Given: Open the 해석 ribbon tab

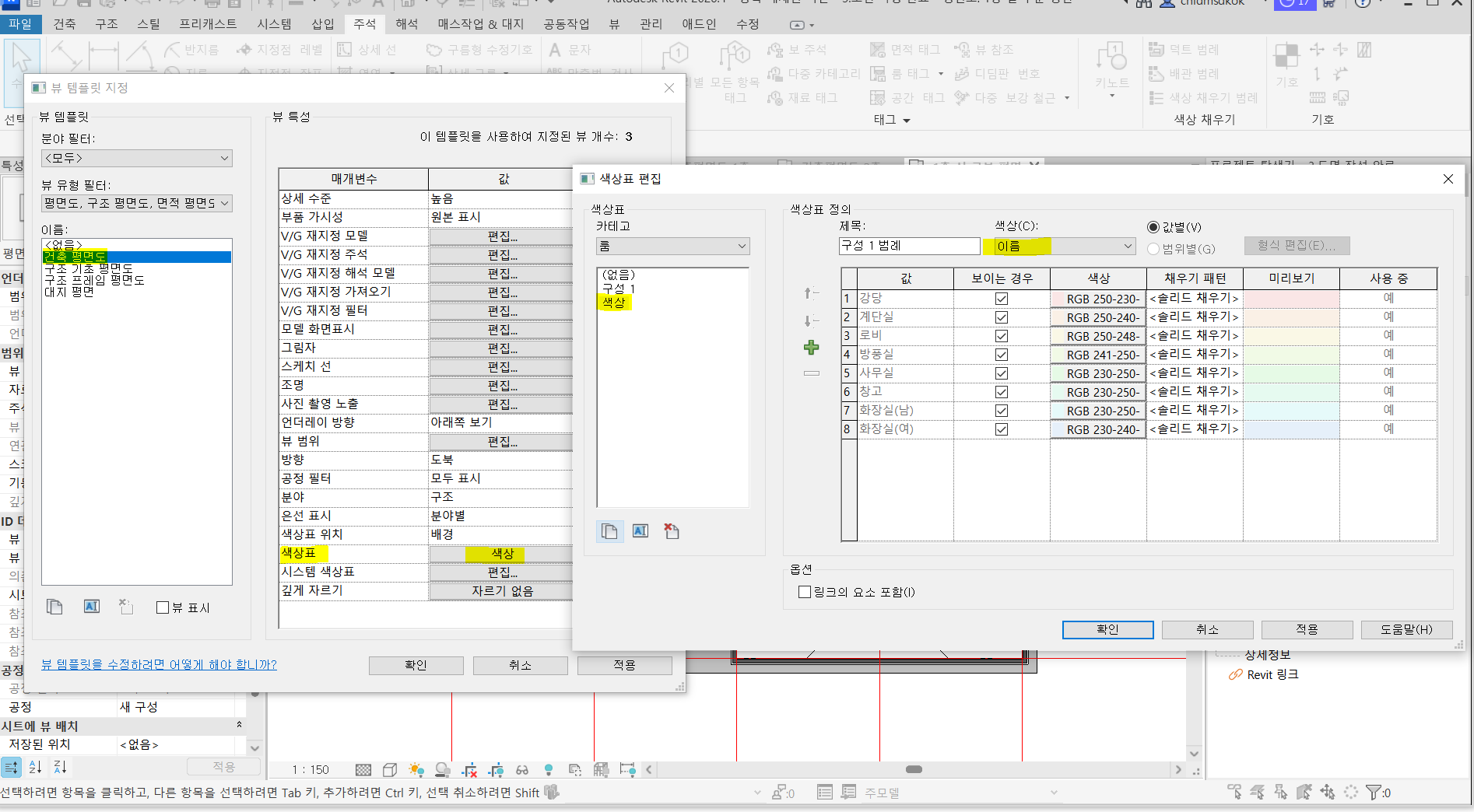Looking at the screenshot, I should (406, 24).
